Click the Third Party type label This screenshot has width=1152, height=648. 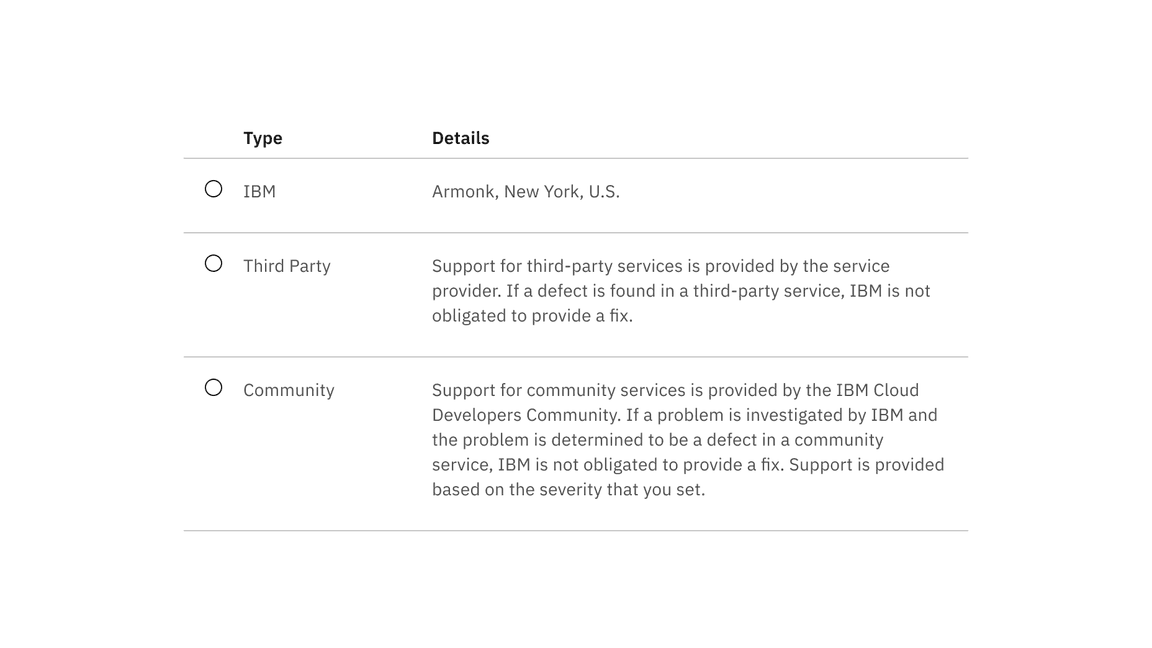(x=287, y=266)
